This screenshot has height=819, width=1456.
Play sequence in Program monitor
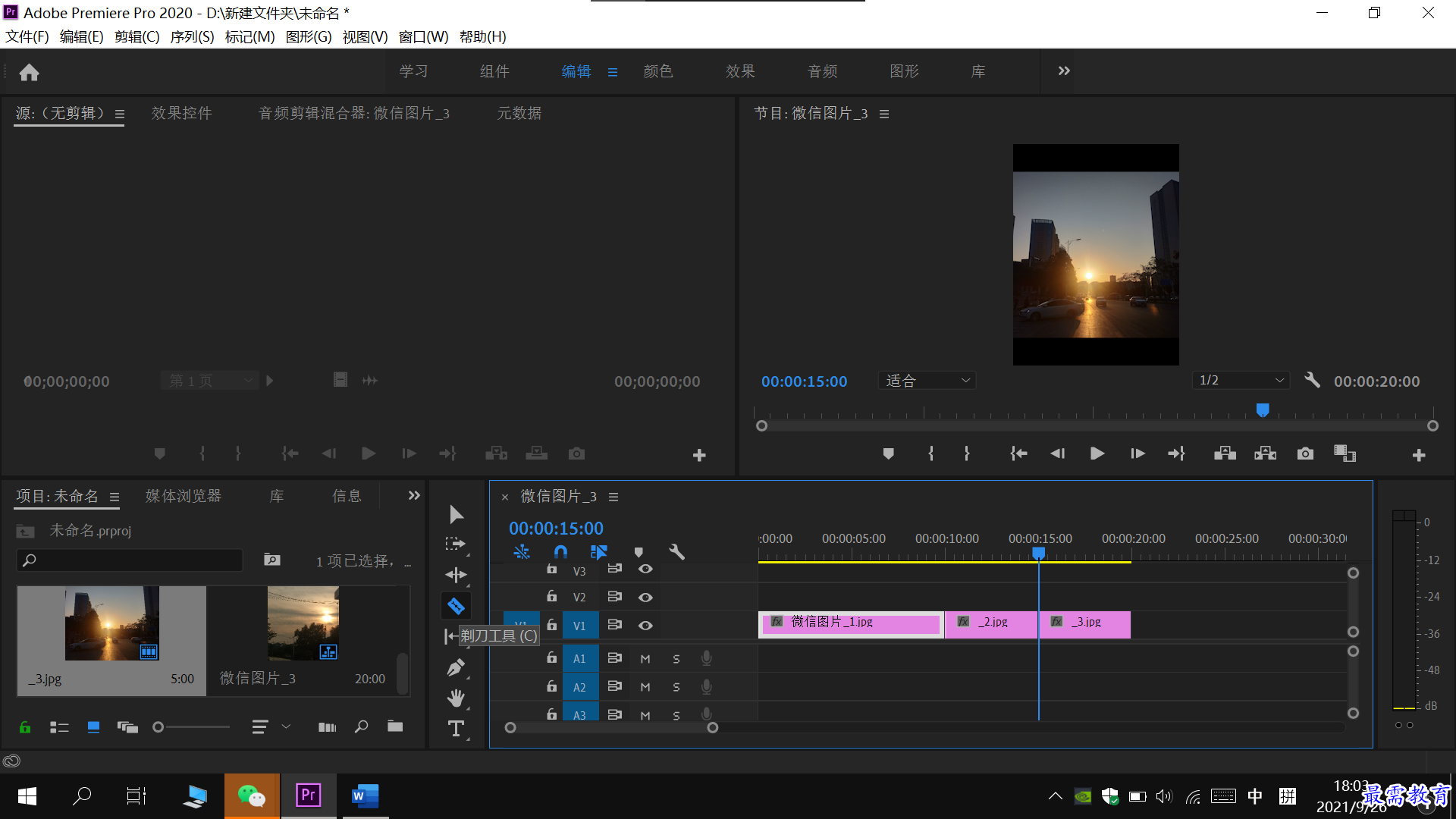(x=1097, y=453)
